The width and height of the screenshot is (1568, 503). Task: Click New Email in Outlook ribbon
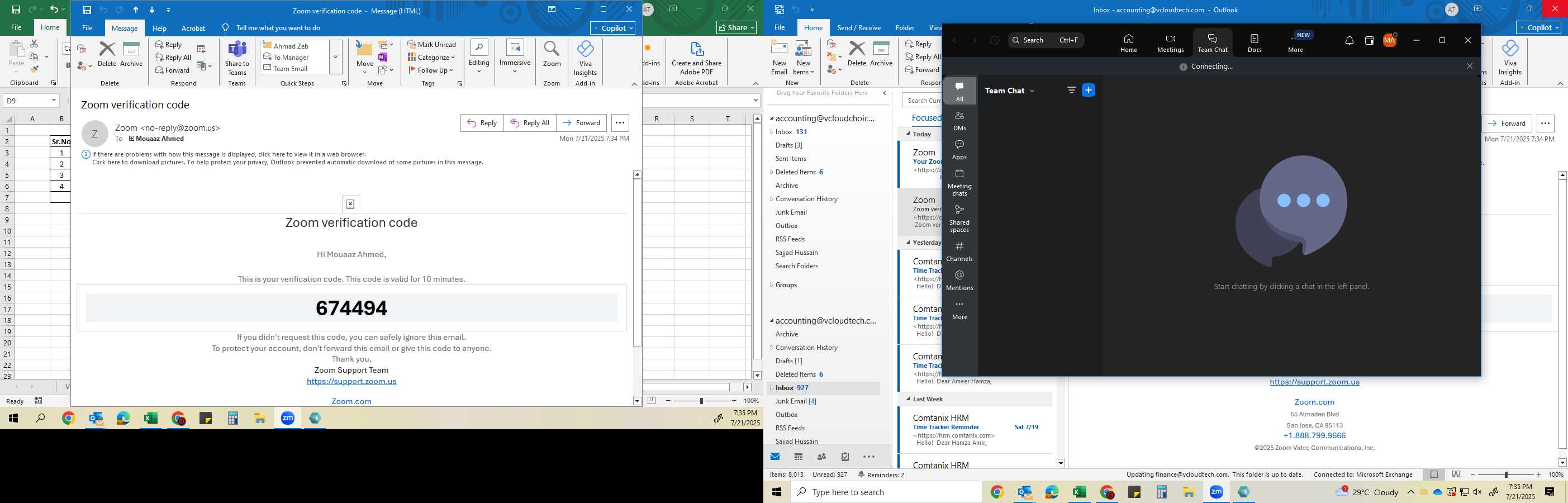(779, 57)
